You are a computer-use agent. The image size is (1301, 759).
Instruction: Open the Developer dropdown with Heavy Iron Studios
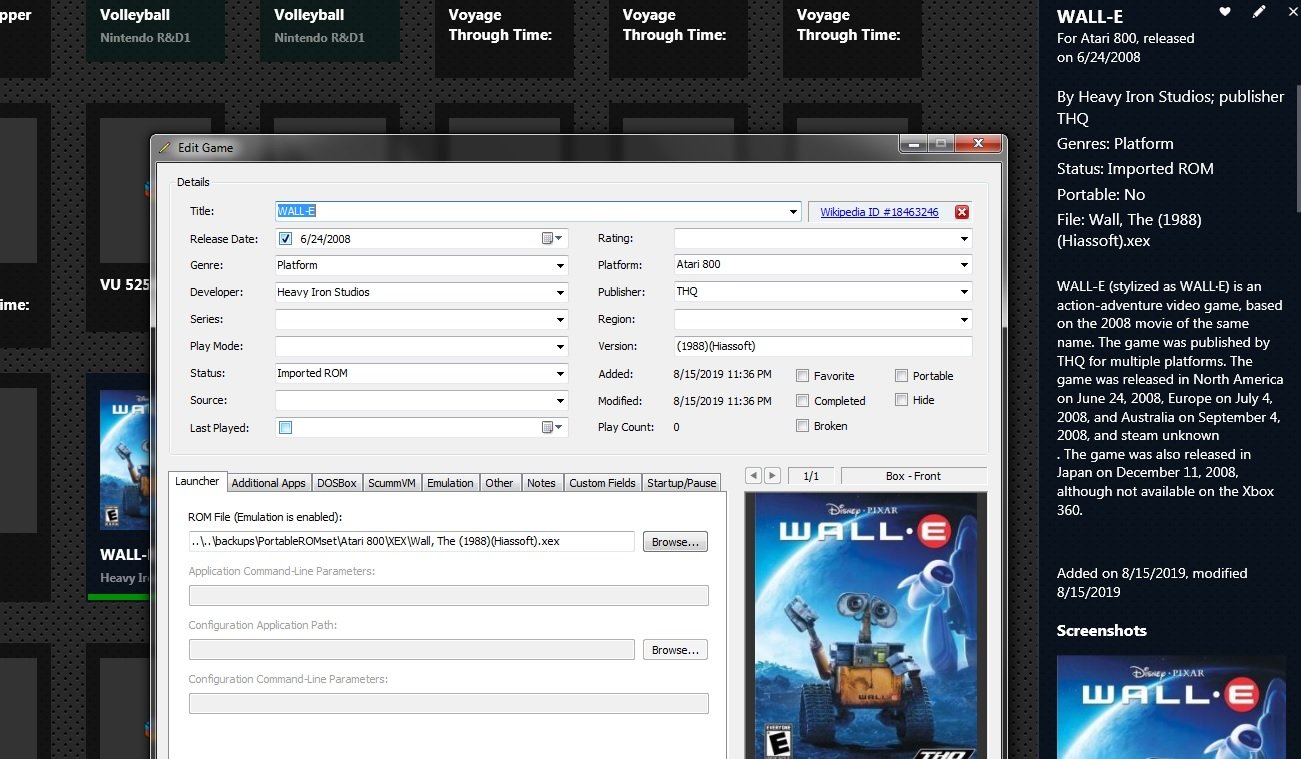[x=561, y=293]
